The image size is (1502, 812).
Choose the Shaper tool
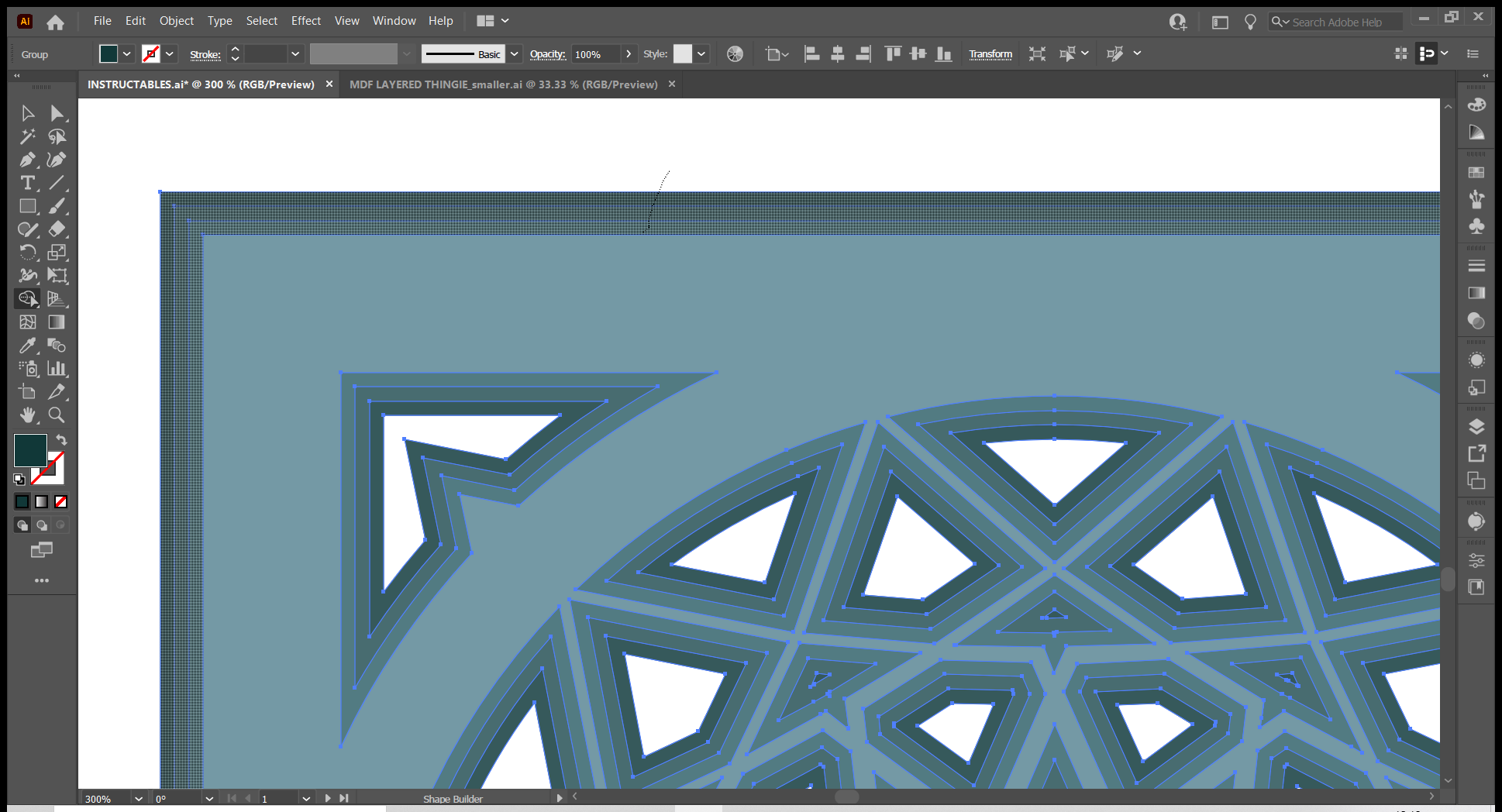click(x=28, y=229)
